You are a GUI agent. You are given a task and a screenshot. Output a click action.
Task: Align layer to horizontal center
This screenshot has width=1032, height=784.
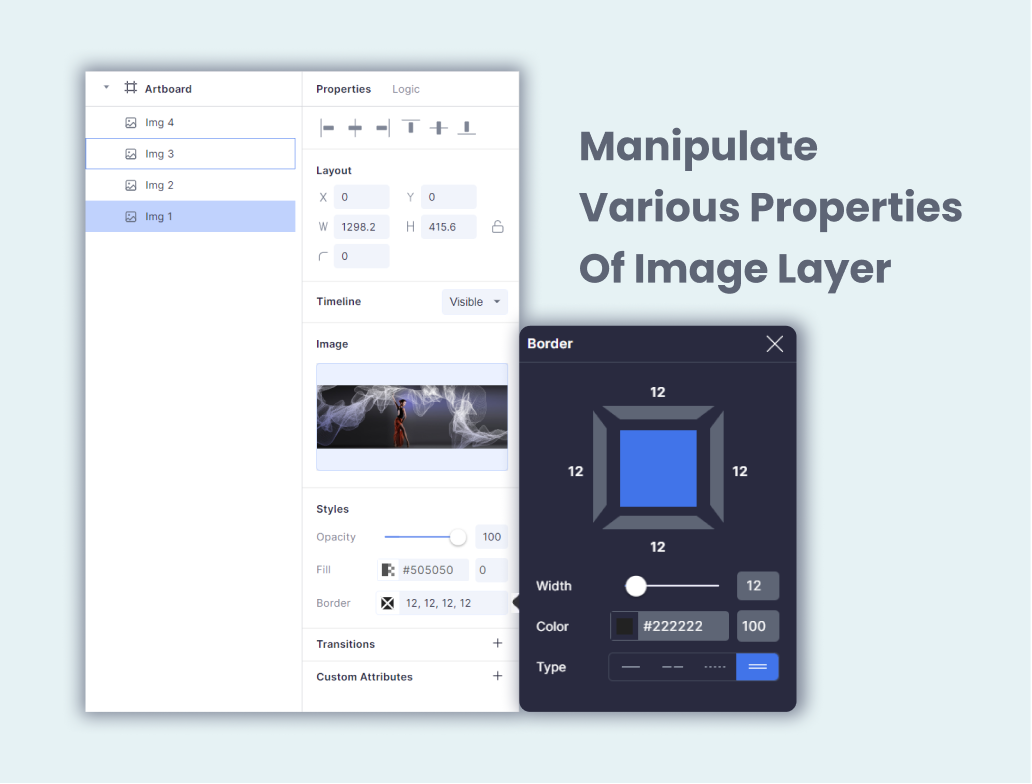(355, 128)
